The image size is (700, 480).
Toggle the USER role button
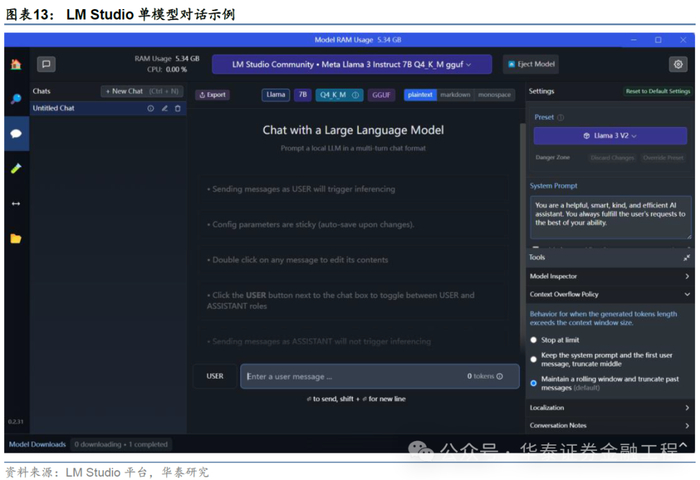[215, 376]
